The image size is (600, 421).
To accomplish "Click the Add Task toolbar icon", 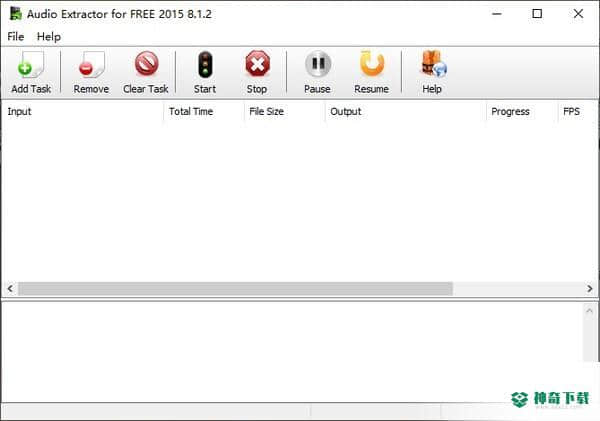I will pyautogui.click(x=31, y=65).
